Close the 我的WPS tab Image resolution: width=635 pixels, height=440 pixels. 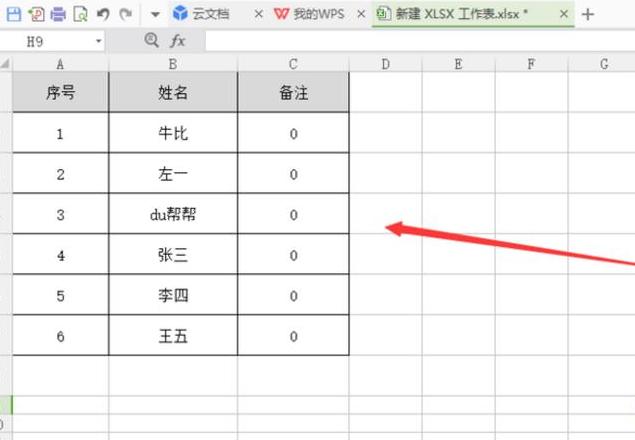(361, 15)
